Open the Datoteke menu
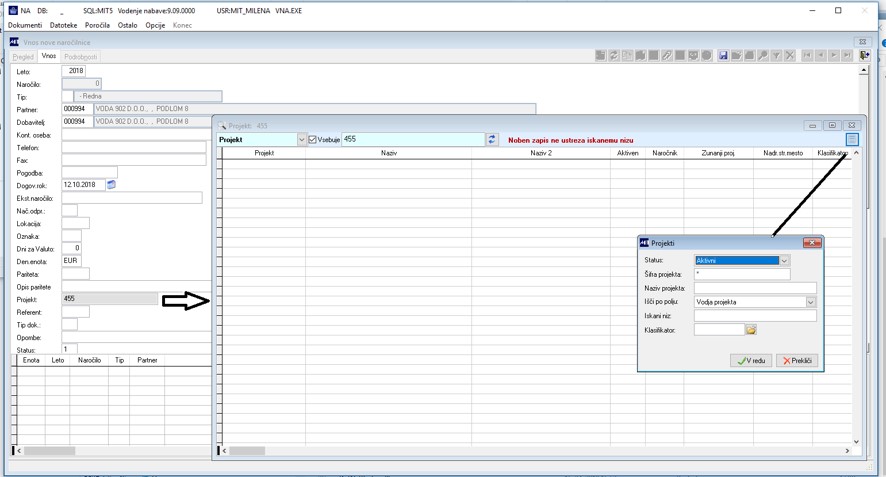Screen dimensions: 886x477 click(x=63, y=25)
